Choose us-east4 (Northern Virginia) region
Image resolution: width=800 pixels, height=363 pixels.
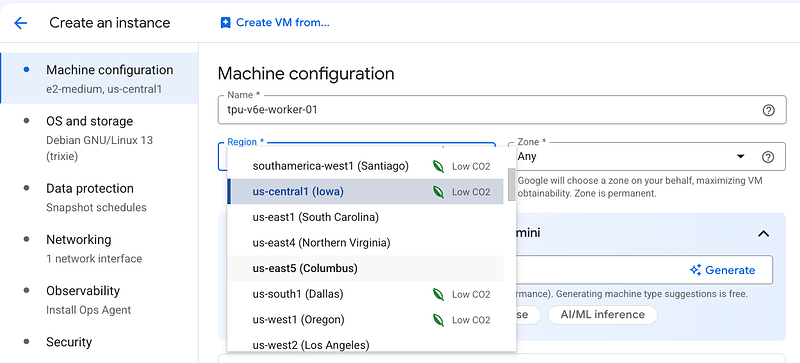(365, 243)
